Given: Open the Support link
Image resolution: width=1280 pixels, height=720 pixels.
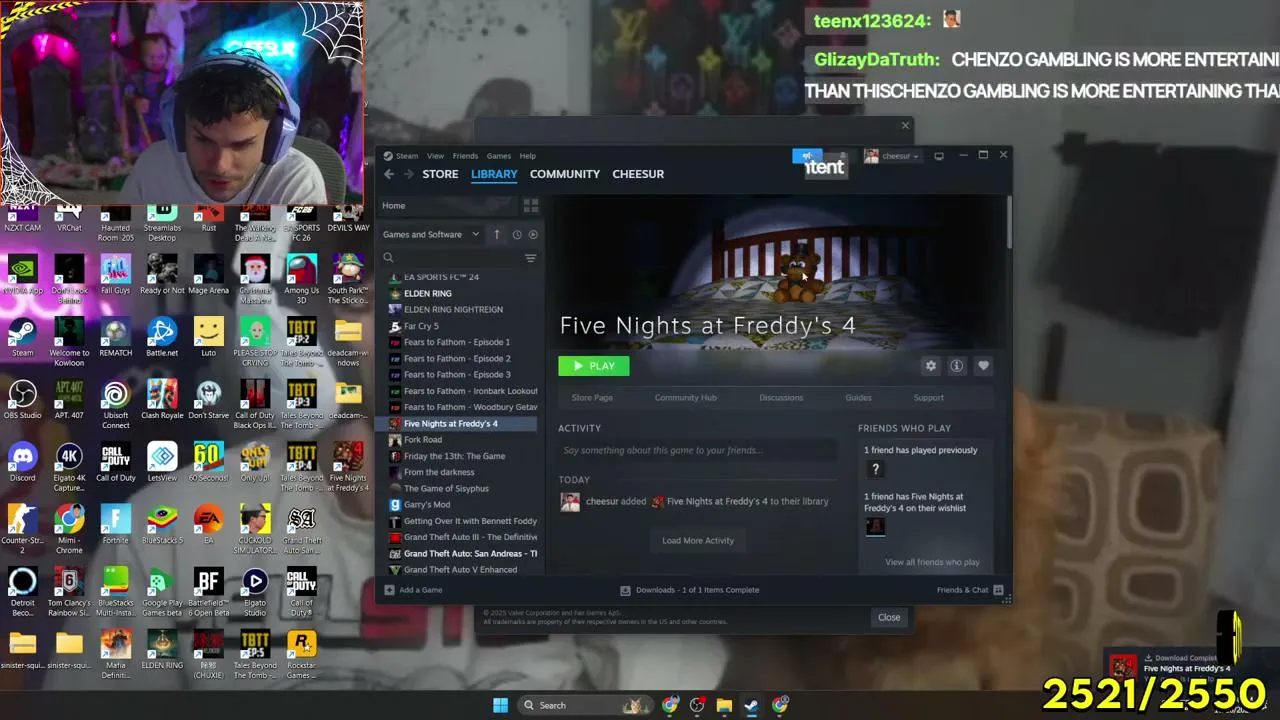Looking at the screenshot, I should [928, 398].
